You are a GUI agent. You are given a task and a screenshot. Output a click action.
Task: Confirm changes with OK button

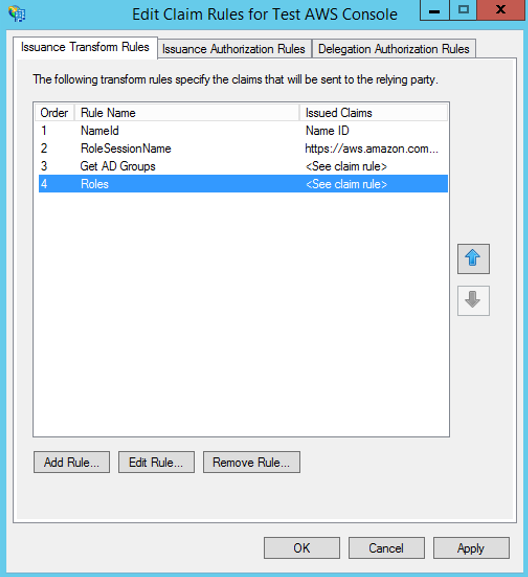pos(302,548)
